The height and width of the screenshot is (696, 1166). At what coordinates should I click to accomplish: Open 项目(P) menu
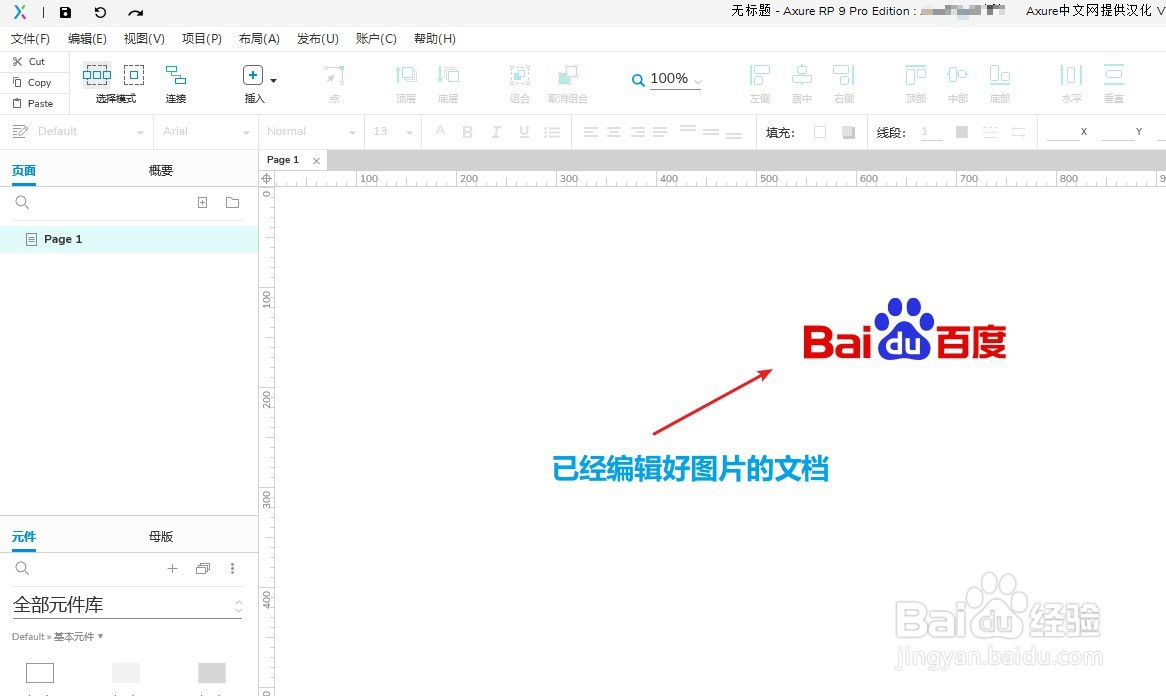[x=202, y=39]
